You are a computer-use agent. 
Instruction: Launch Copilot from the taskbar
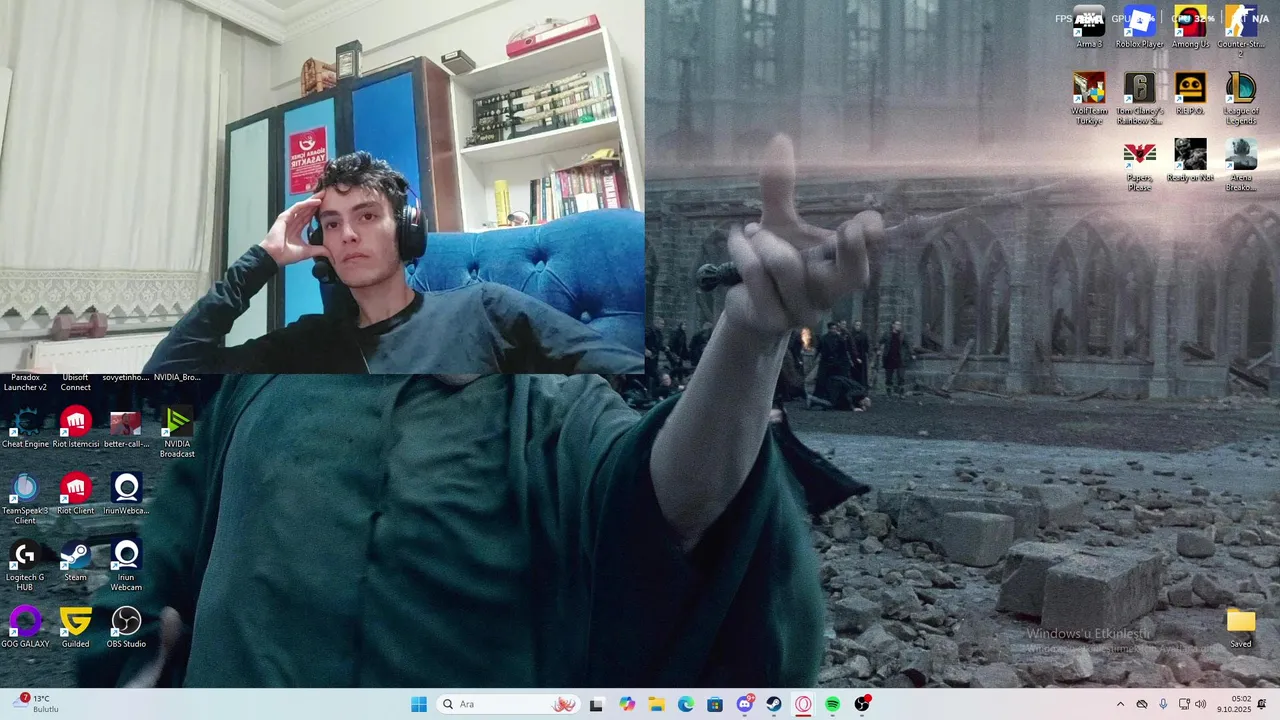click(x=627, y=704)
